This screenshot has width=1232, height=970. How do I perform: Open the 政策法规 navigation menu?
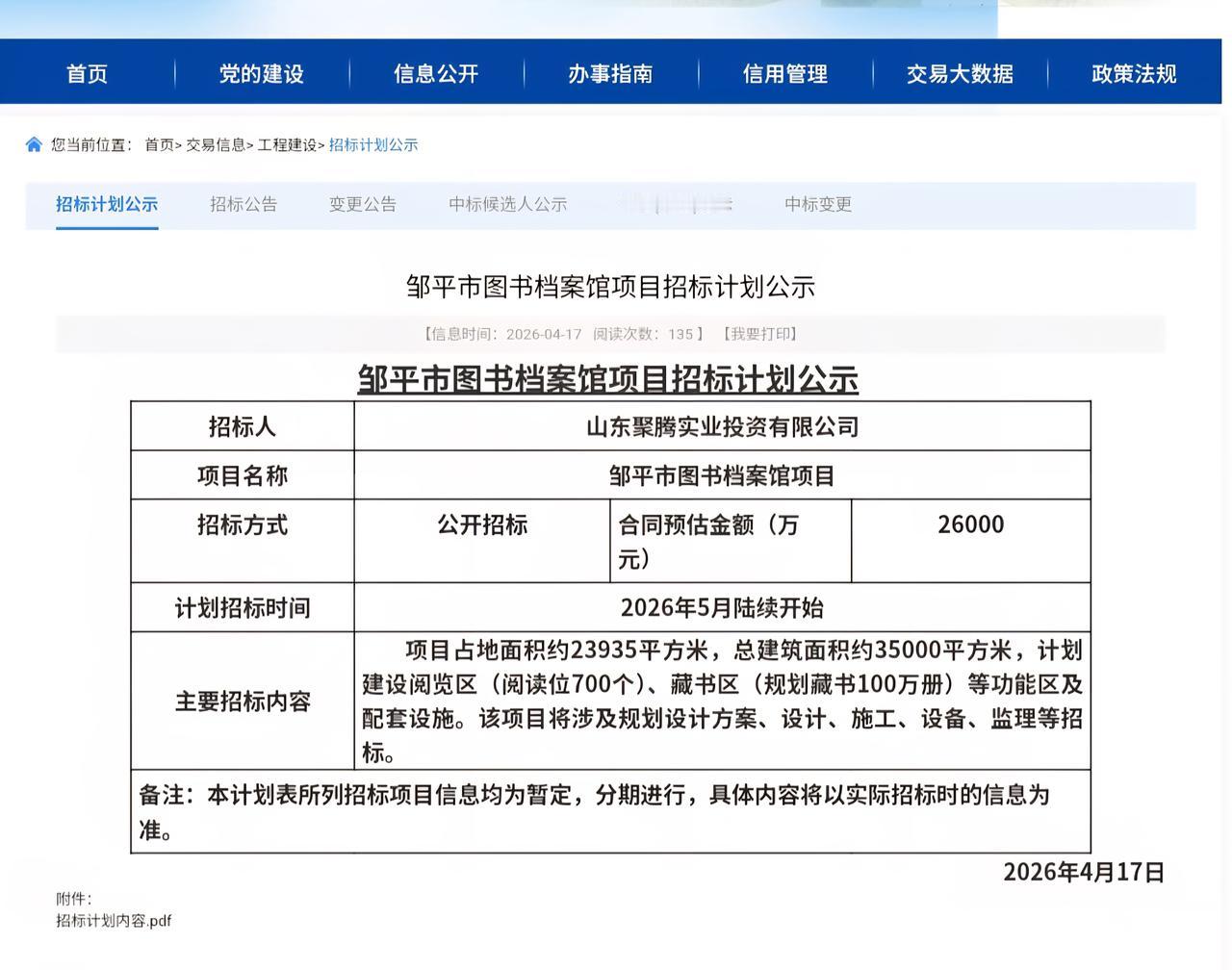click(x=1134, y=74)
